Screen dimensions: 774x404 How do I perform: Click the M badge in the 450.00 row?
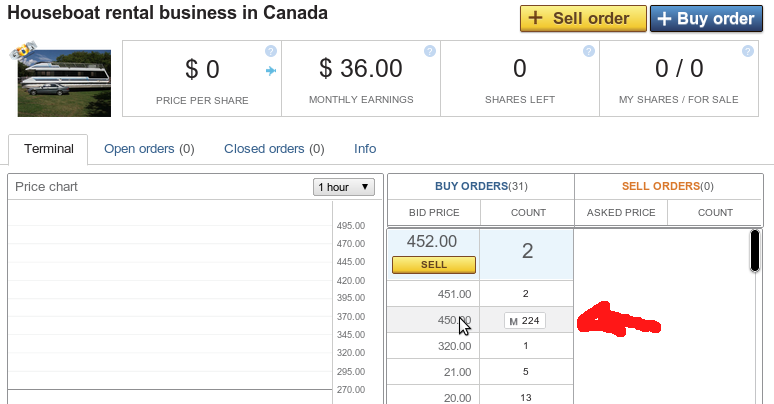tap(513, 321)
